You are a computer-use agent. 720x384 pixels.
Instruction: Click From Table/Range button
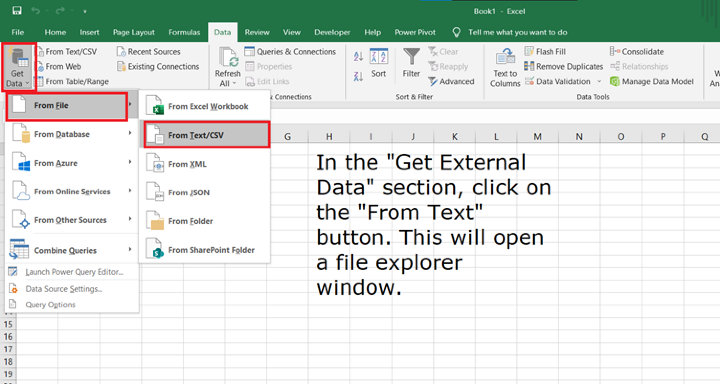72,81
